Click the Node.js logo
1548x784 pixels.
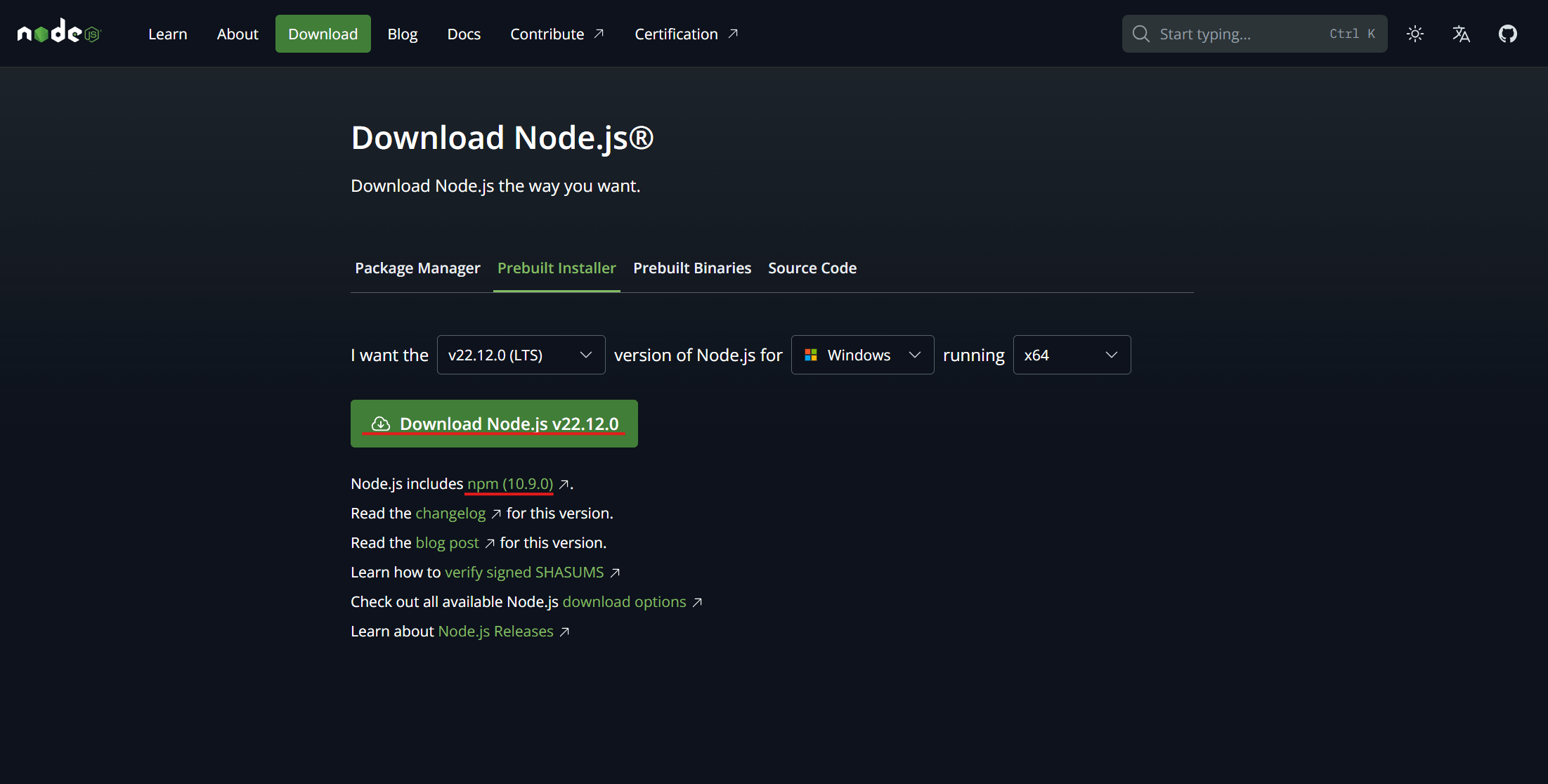click(60, 33)
